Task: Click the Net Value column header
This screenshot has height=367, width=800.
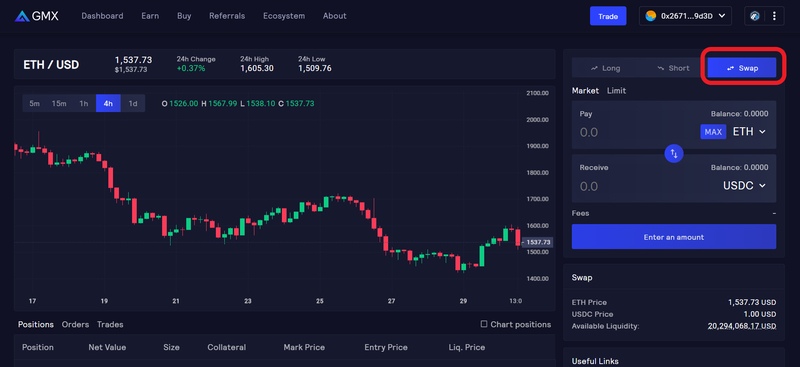Action: click(x=107, y=347)
